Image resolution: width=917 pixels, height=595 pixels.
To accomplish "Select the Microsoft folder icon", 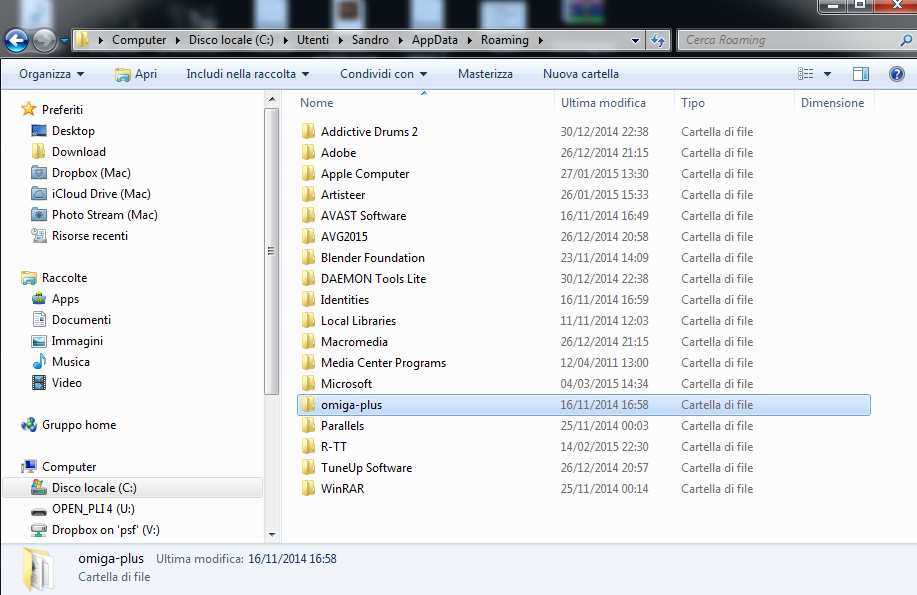I will (x=308, y=383).
